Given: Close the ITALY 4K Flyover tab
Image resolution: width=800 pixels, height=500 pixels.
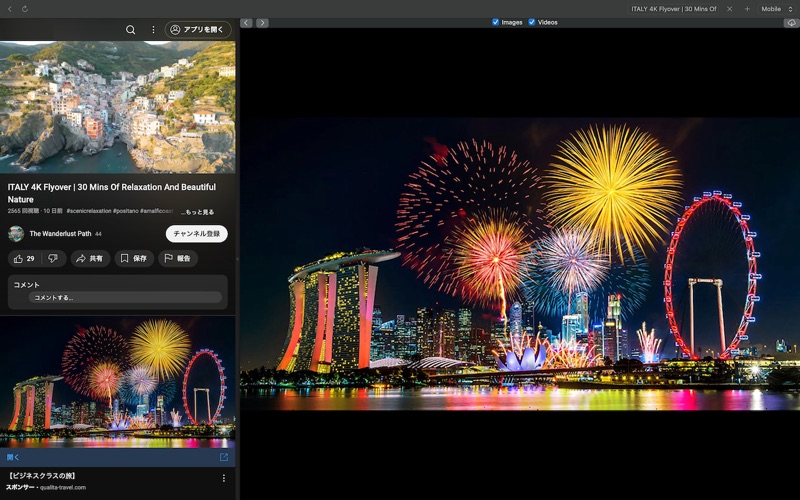Looking at the screenshot, I should [729, 9].
